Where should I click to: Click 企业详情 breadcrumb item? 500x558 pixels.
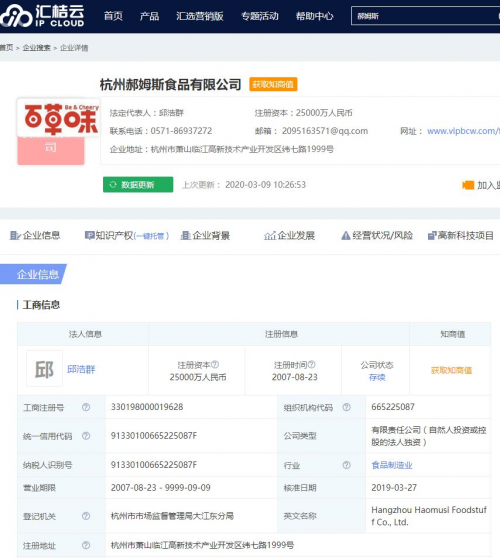pos(74,48)
